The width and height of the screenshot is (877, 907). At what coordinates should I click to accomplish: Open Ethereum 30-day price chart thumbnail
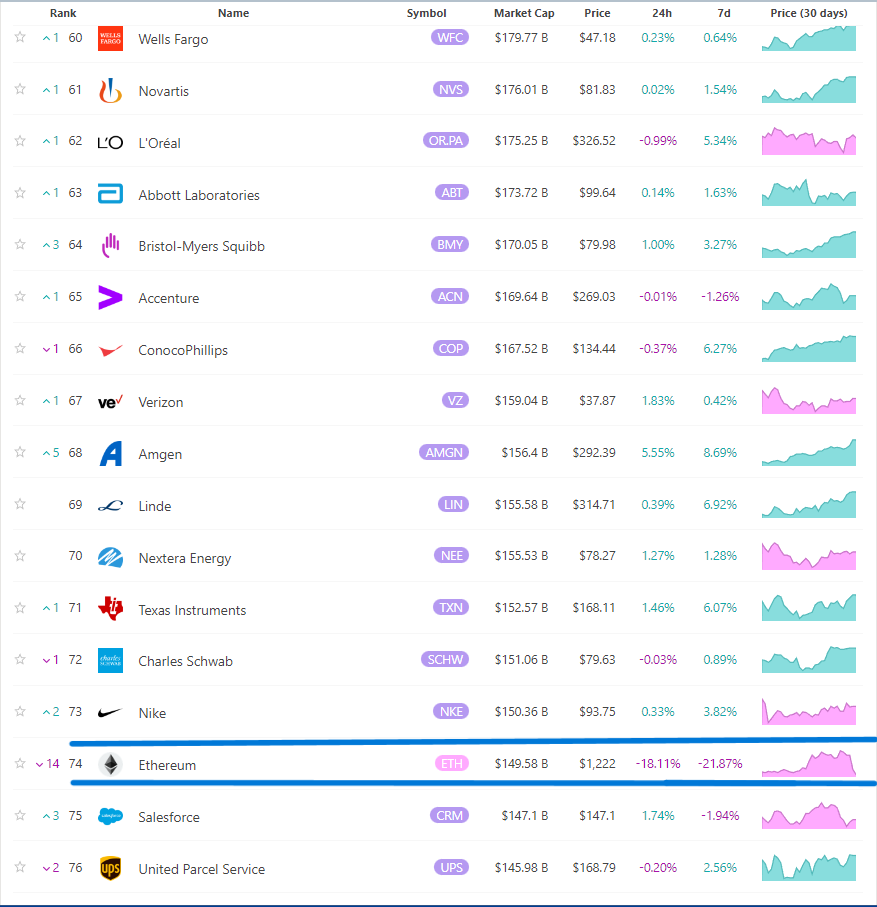(809, 763)
